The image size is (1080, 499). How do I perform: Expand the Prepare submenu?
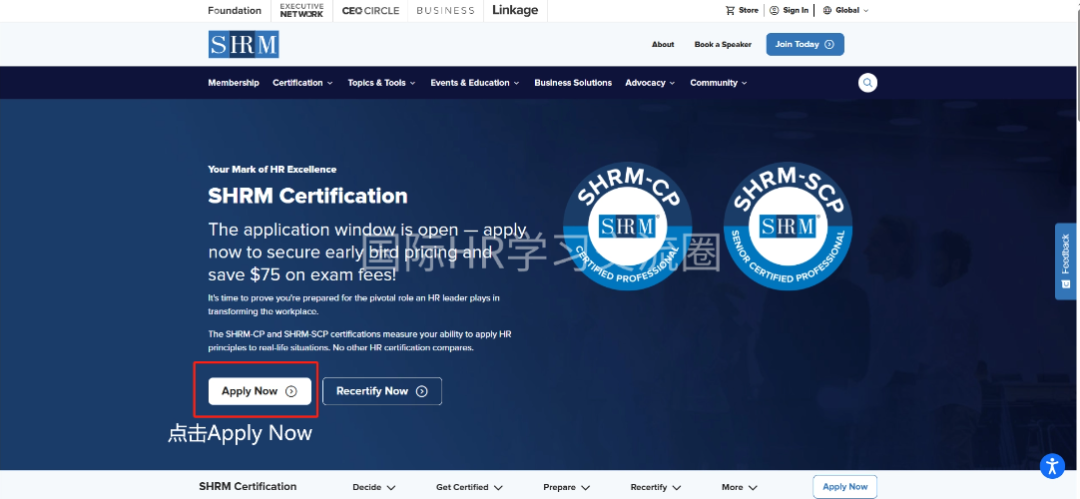pyautogui.click(x=566, y=487)
